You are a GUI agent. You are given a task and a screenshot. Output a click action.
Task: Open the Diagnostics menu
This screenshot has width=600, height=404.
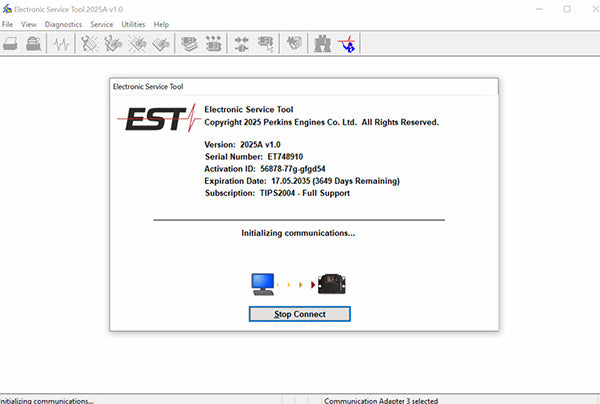63,24
